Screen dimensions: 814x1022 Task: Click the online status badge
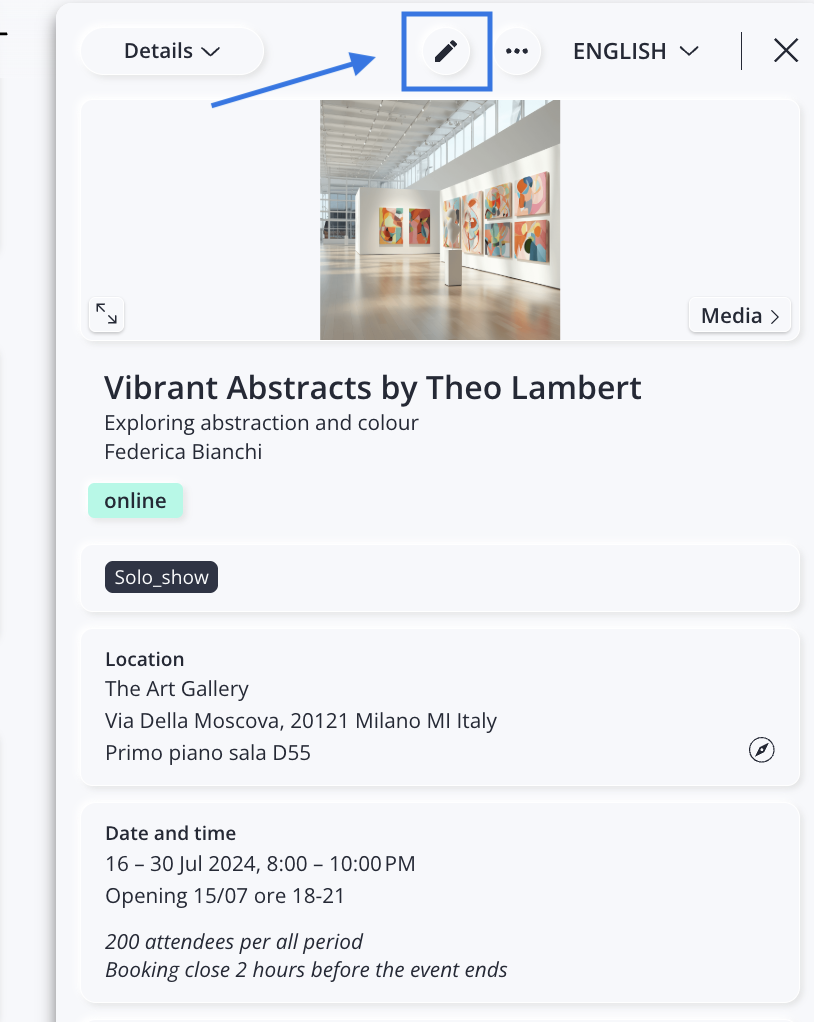(136, 501)
